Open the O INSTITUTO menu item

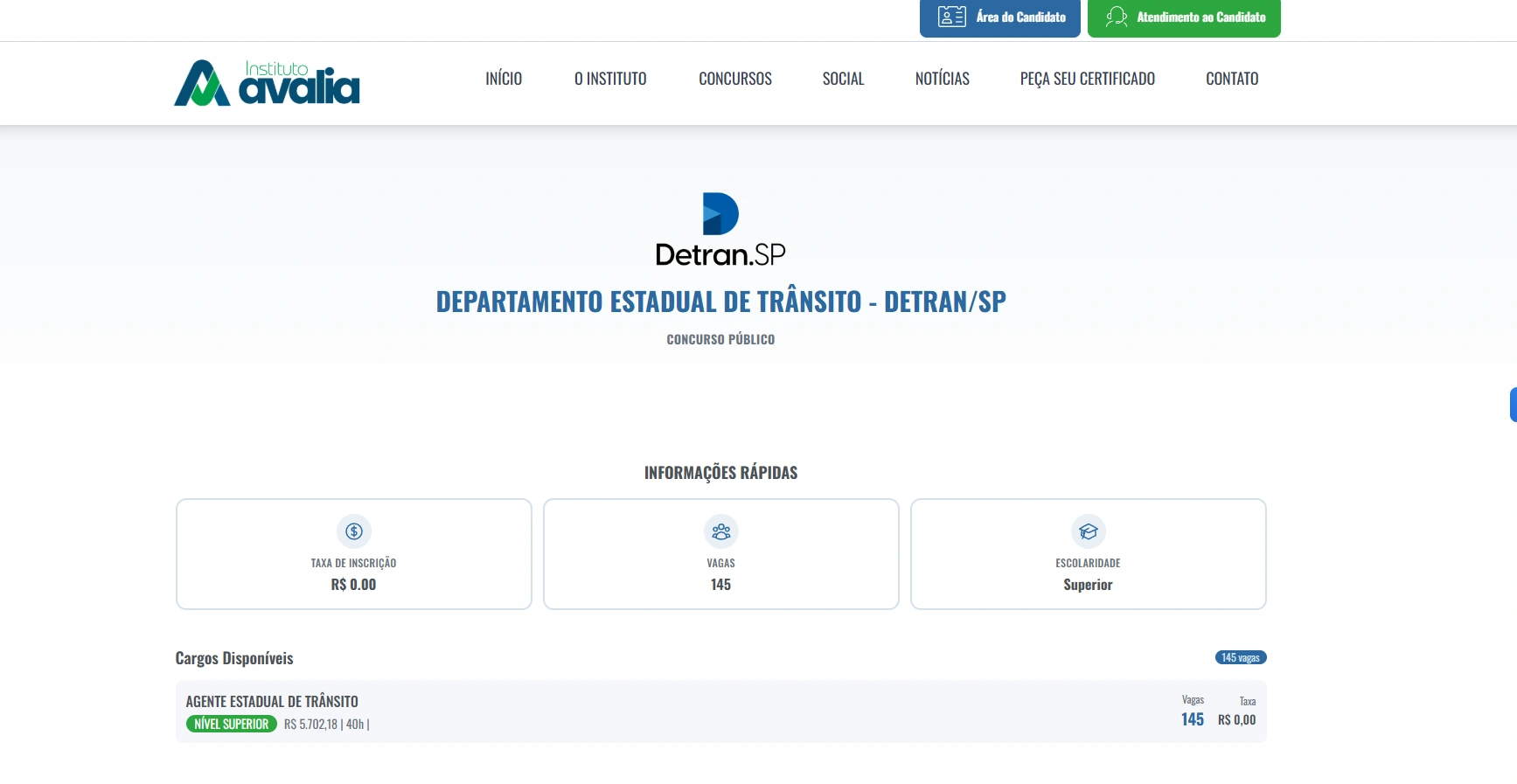pos(610,79)
